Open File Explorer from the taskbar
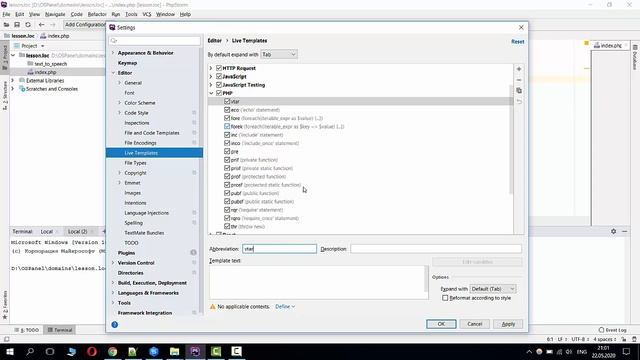Screen dimensions: 640x360 pyautogui.click(x=174, y=351)
